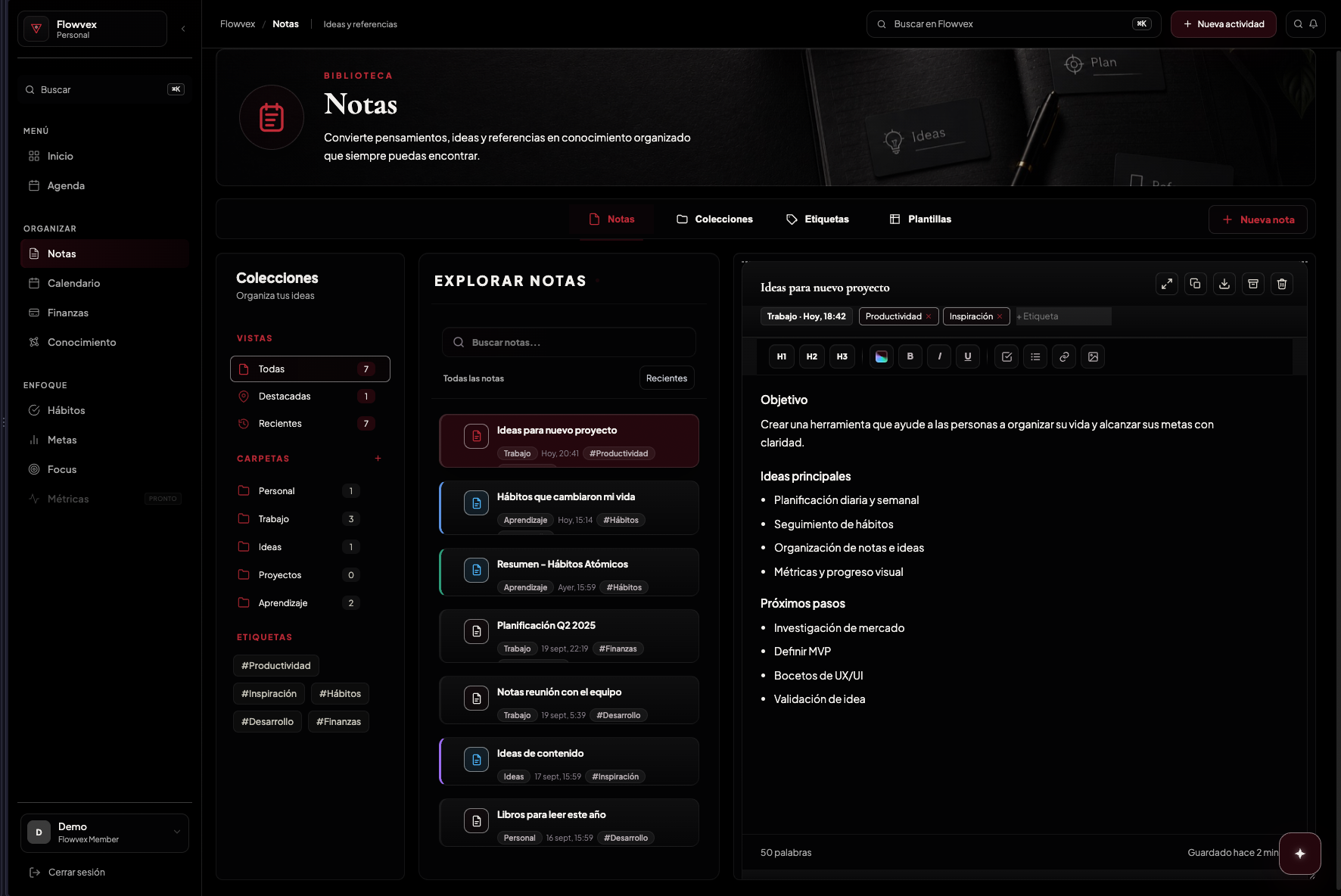Delete the note with trash icon
The height and width of the screenshot is (896, 1341).
tap(1282, 284)
